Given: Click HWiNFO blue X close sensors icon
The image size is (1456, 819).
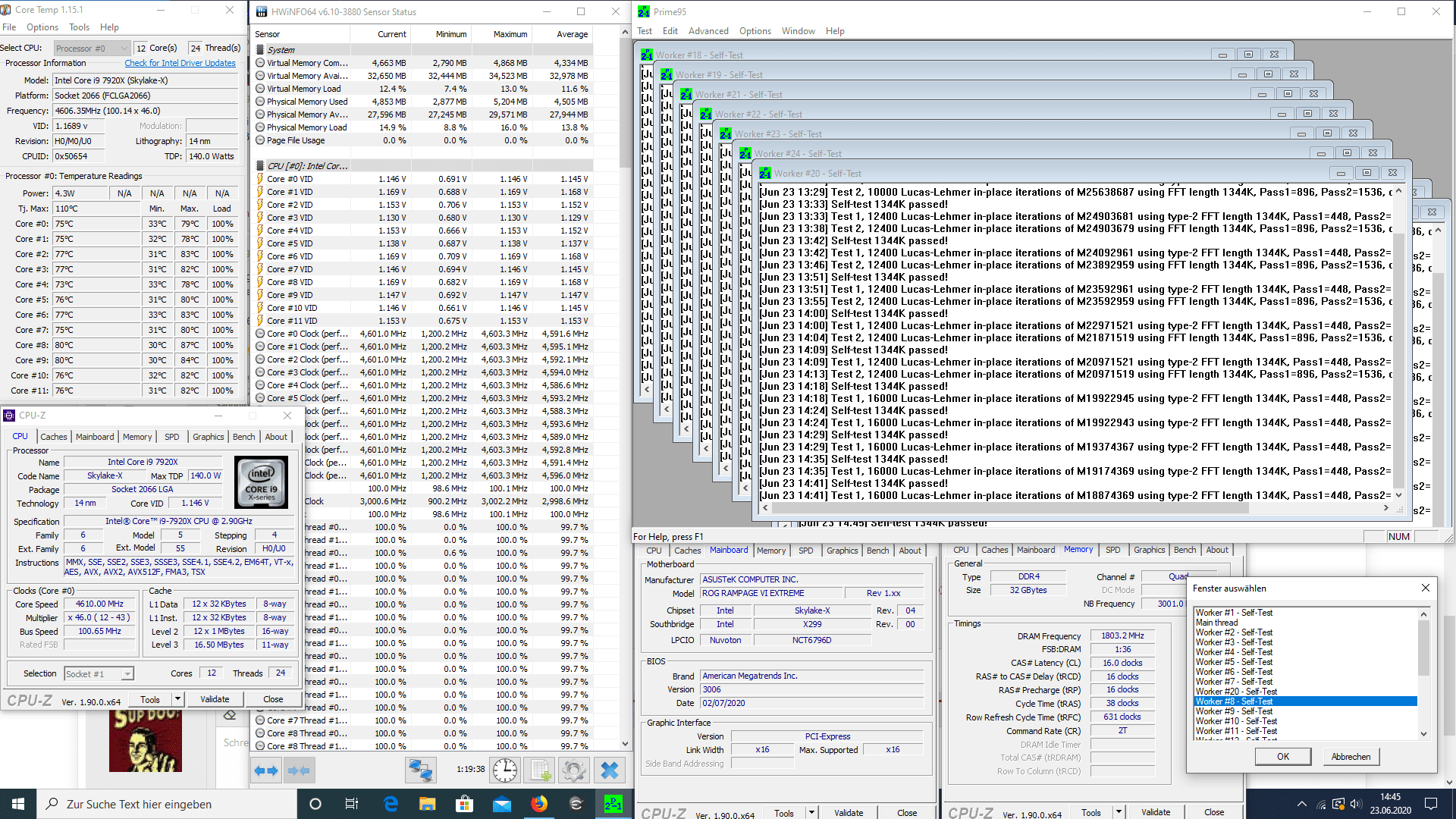Looking at the screenshot, I should [x=609, y=770].
